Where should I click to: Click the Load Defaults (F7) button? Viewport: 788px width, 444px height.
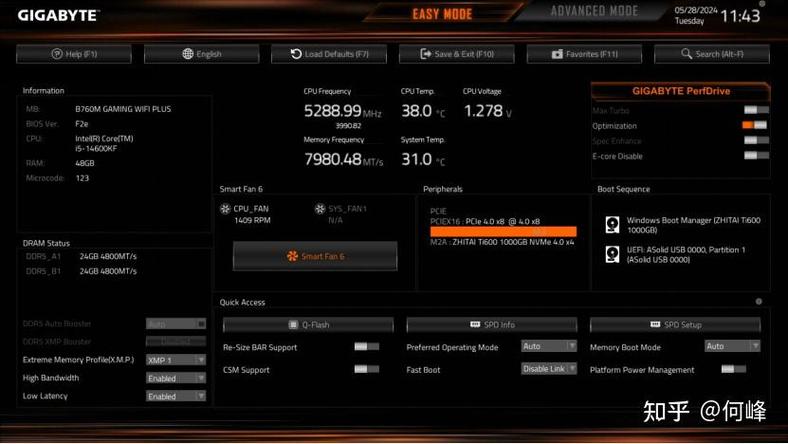329,54
